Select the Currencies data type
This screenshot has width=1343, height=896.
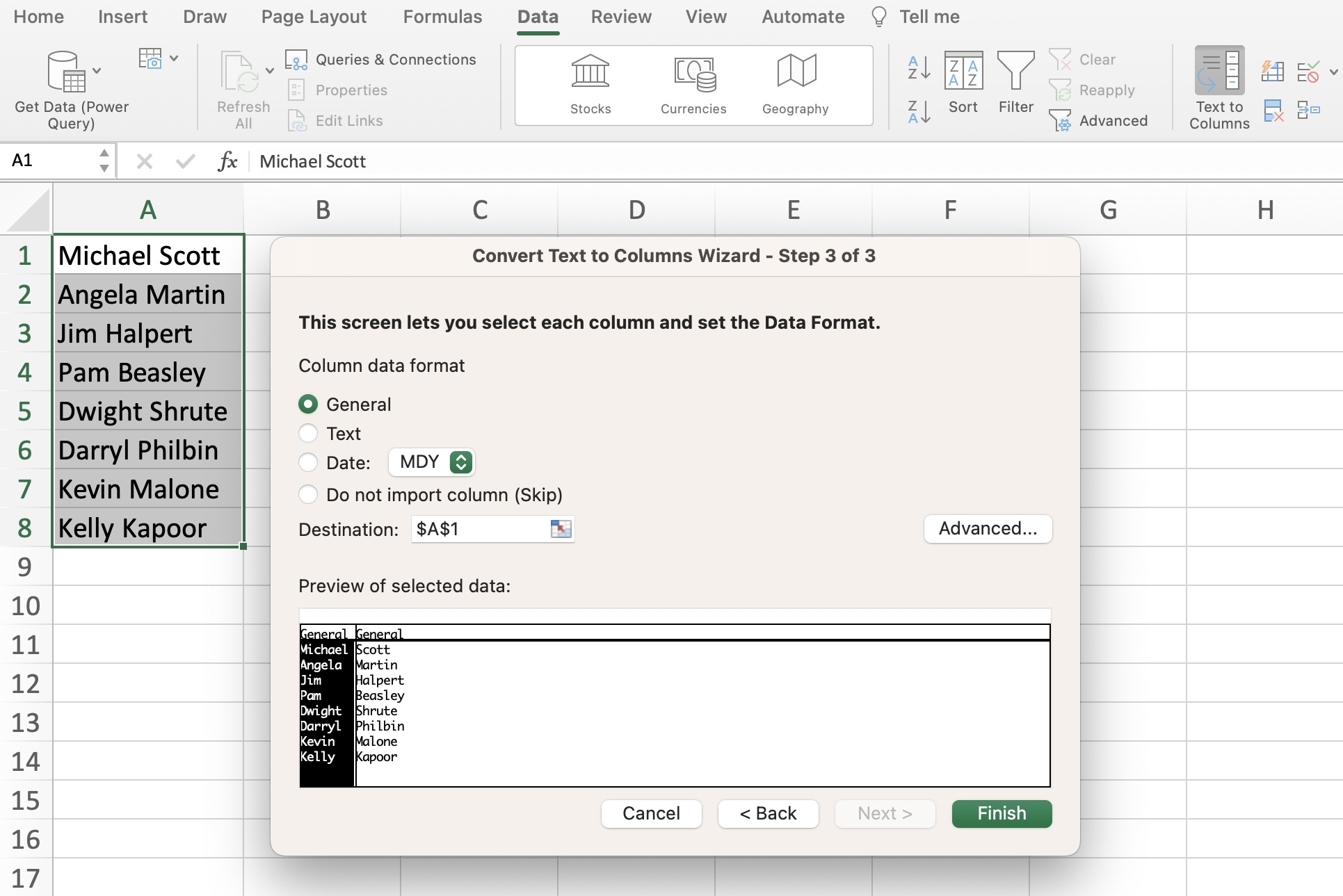(x=693, y=85)
